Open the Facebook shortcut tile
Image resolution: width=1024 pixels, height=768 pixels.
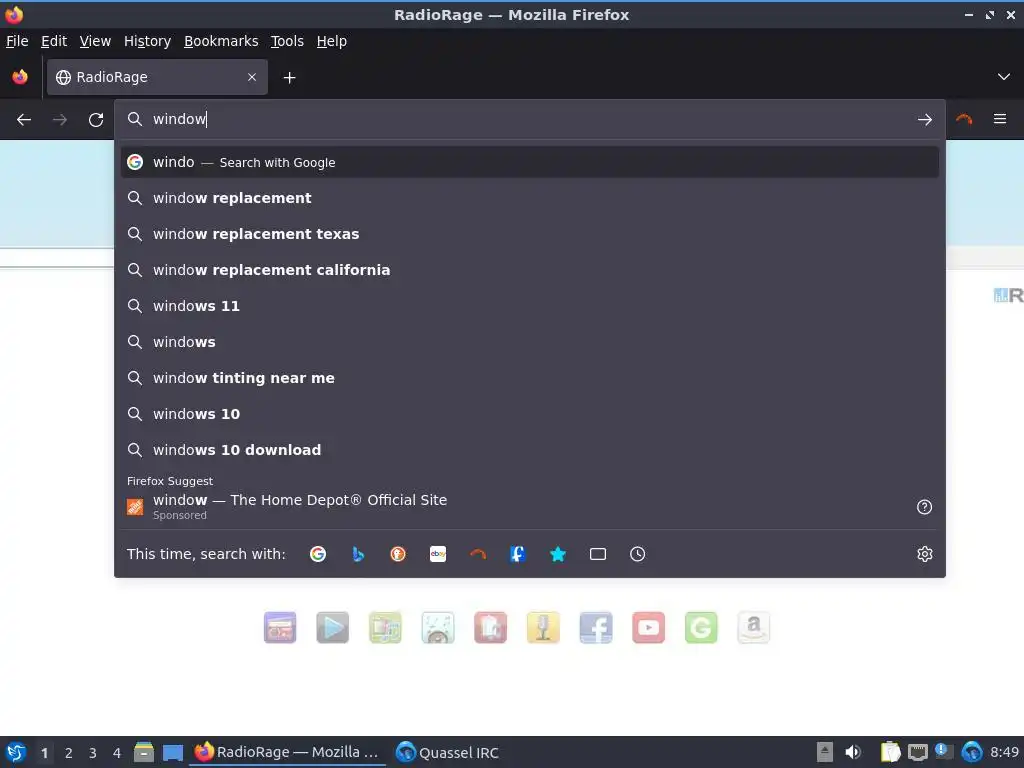click(x=596, y=628)
